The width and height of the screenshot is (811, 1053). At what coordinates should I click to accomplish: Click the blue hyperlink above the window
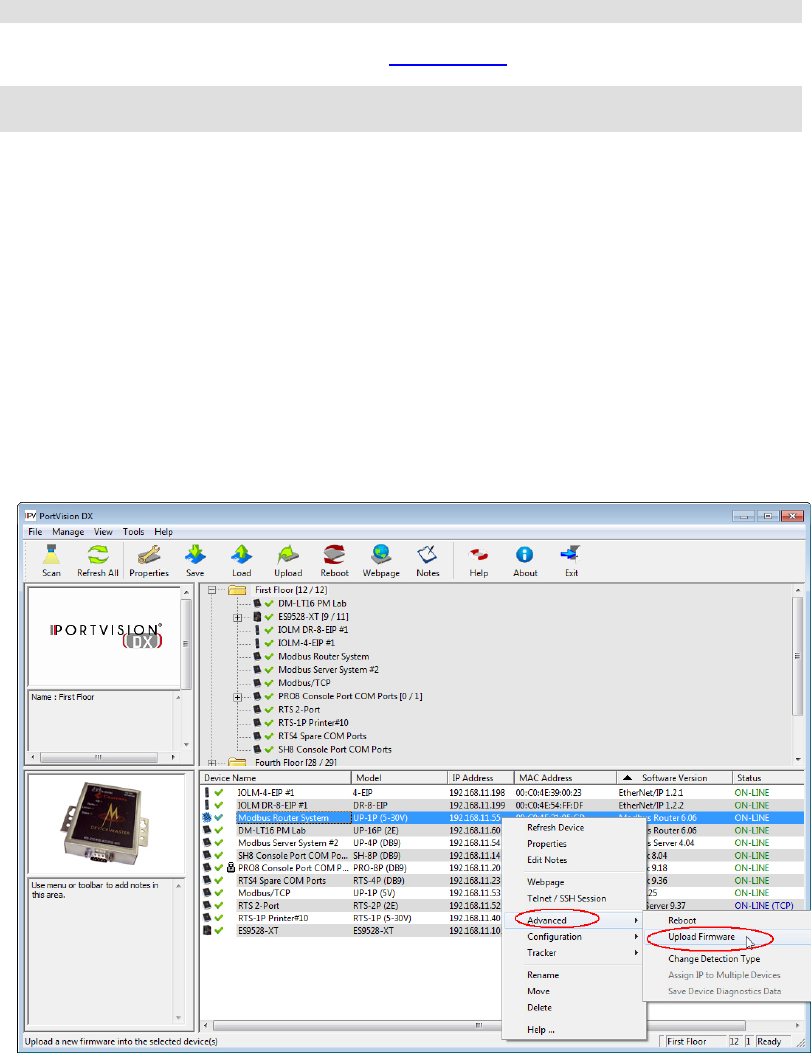point(448,62)
